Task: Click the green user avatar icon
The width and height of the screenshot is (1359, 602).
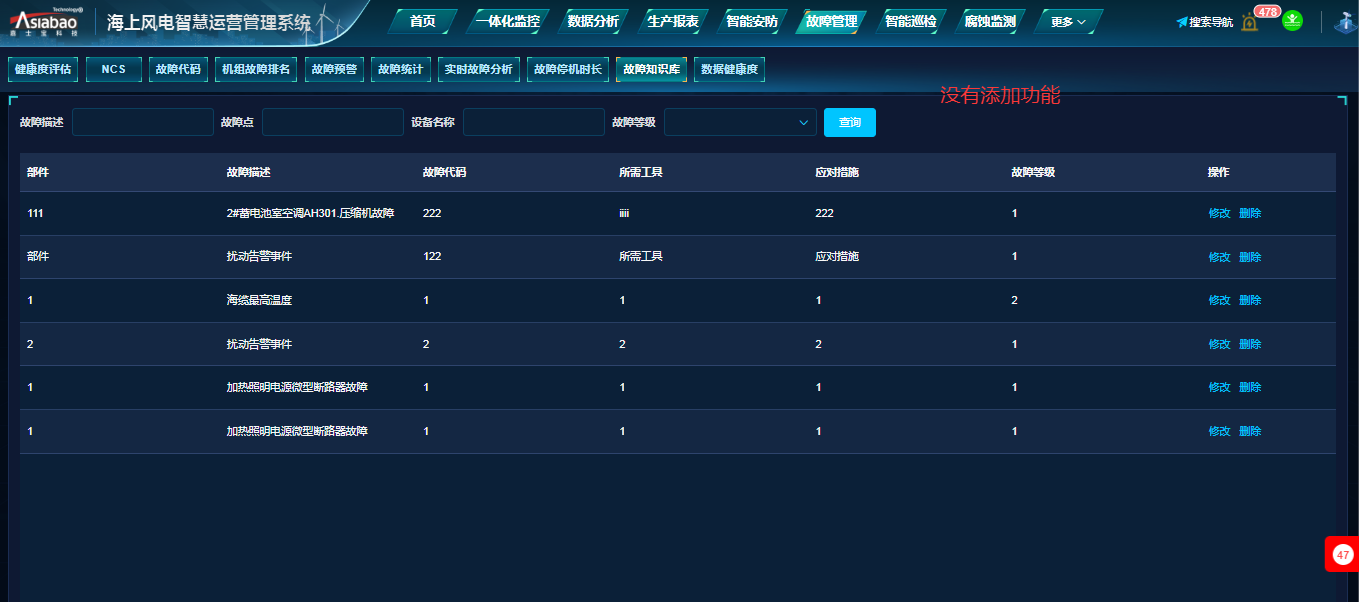Action: pyautogui.click(x=1292, y=21)
